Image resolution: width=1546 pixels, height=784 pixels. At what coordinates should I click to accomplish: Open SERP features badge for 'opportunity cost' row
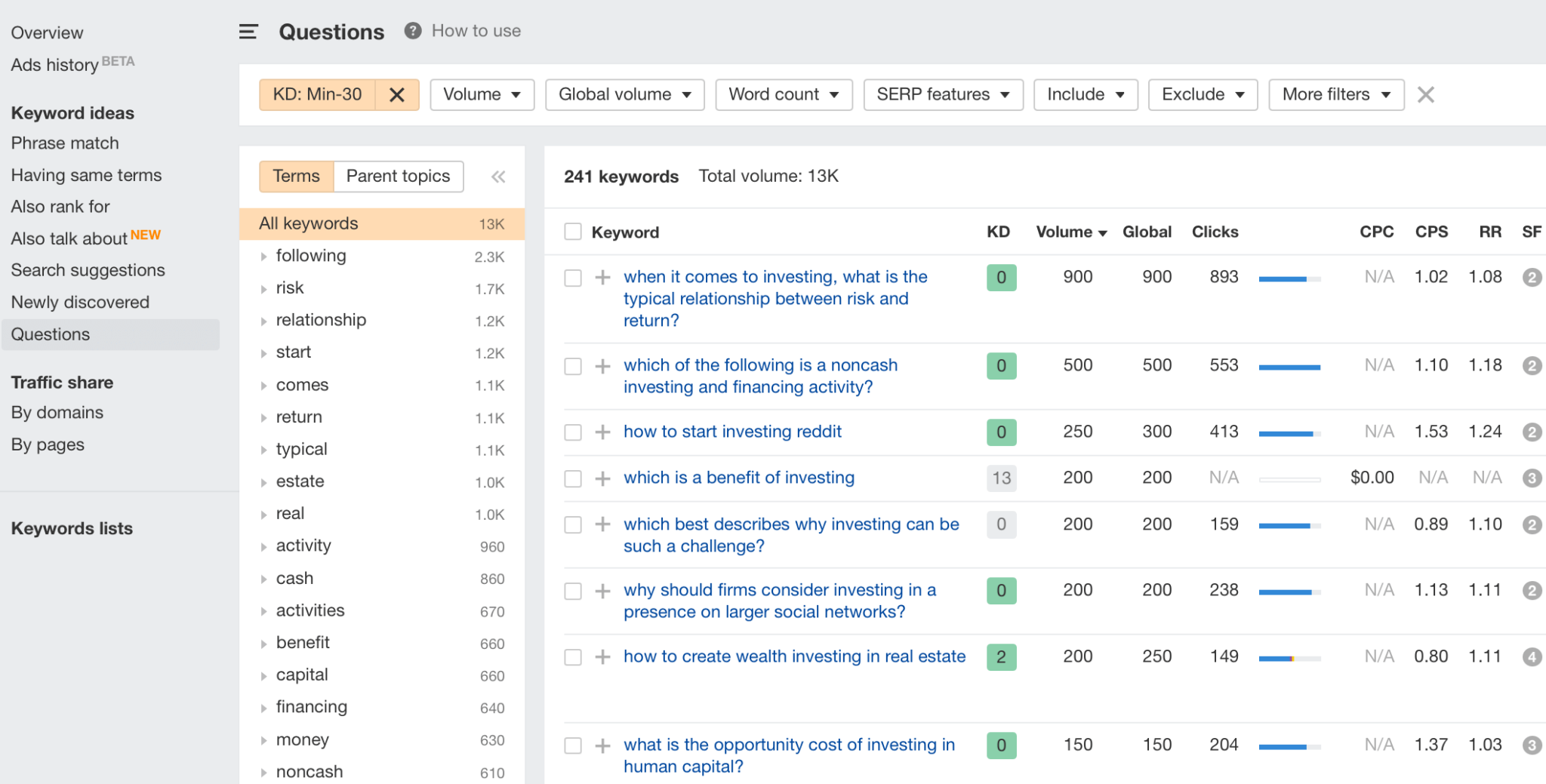1532,746
